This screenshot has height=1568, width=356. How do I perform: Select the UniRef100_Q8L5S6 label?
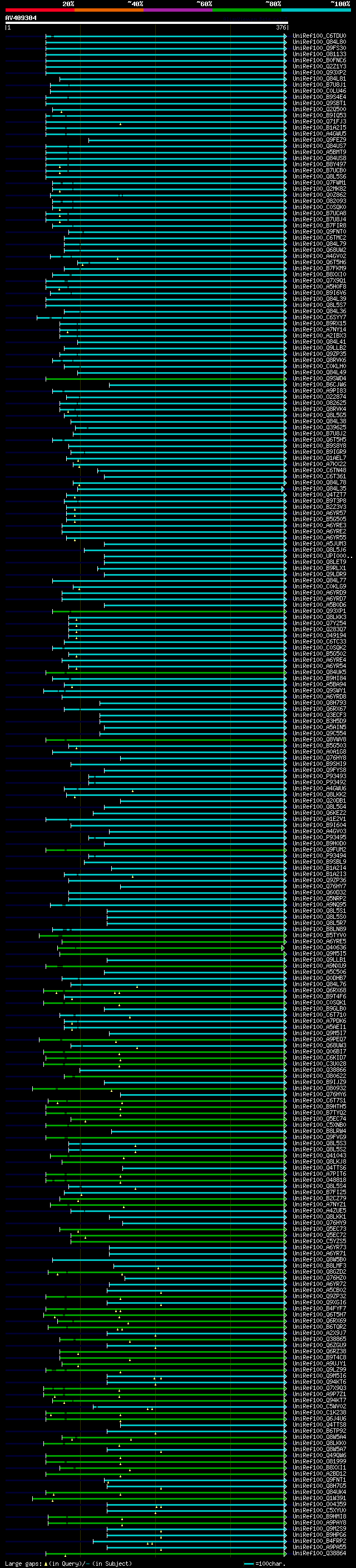coord(319,176)
